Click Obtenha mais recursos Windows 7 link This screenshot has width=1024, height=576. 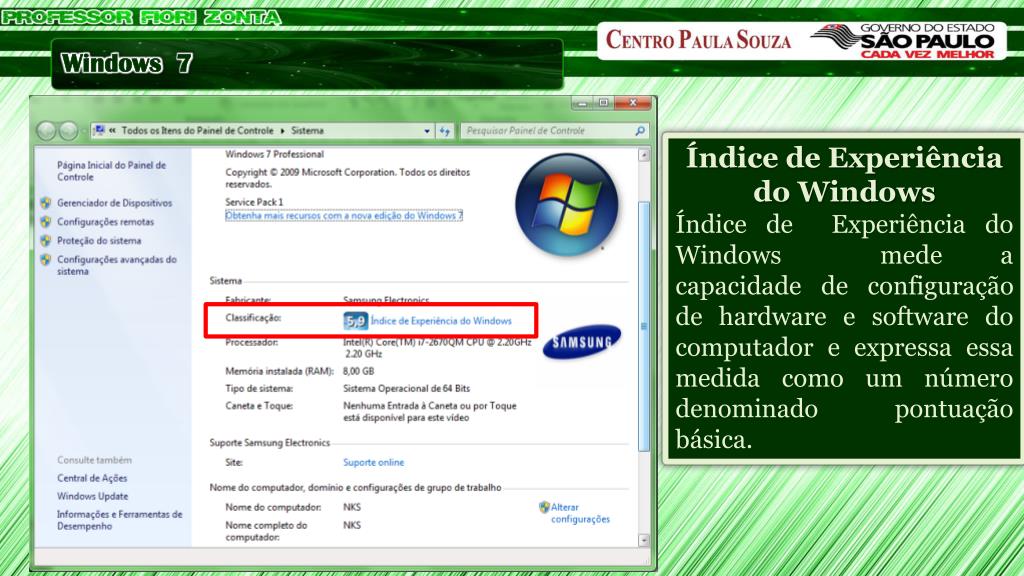pos(344,216)
